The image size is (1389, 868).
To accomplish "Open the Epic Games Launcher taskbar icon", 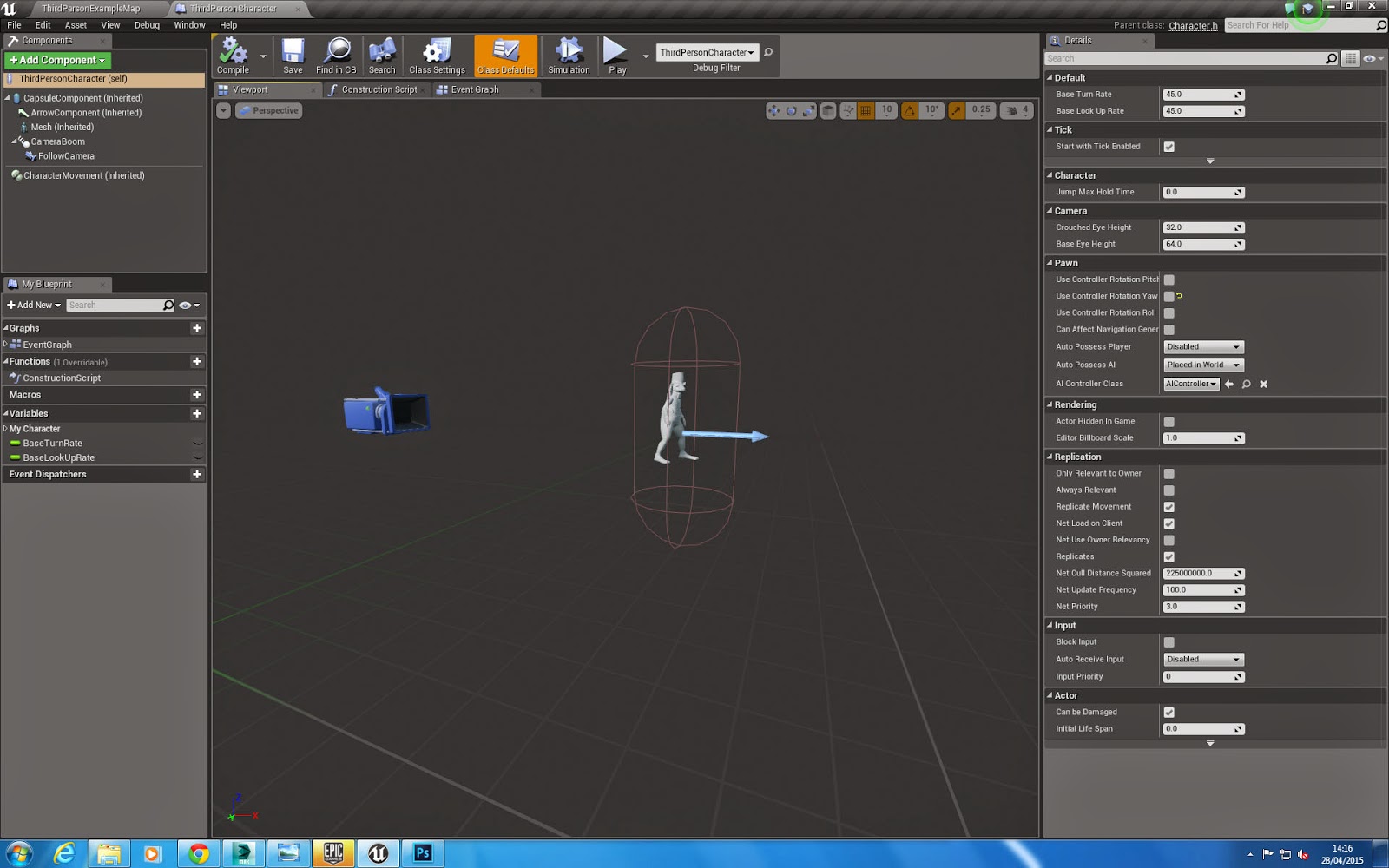I will point(333,853).
